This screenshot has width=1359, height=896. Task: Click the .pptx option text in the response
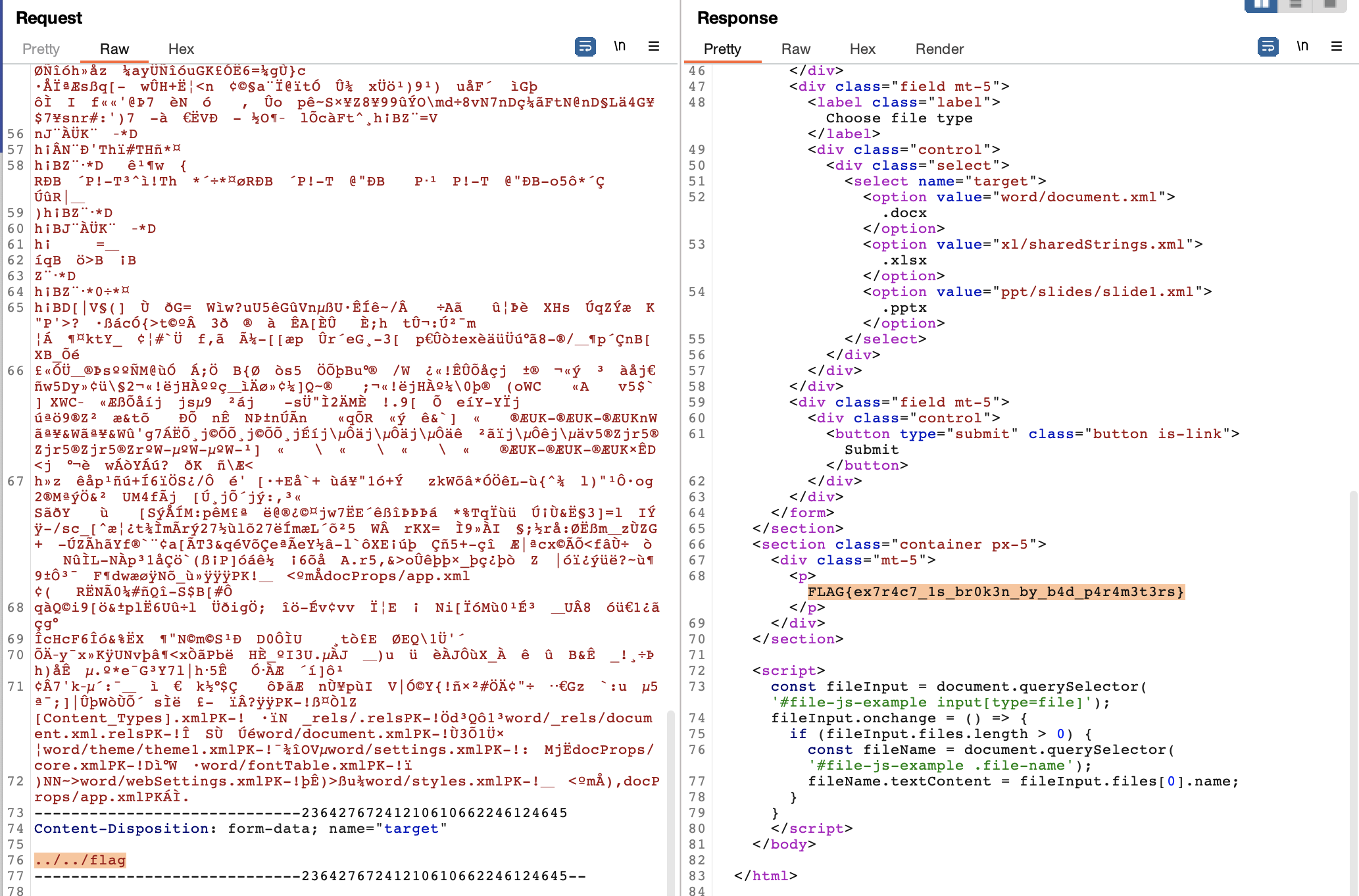tap(904, 307)
